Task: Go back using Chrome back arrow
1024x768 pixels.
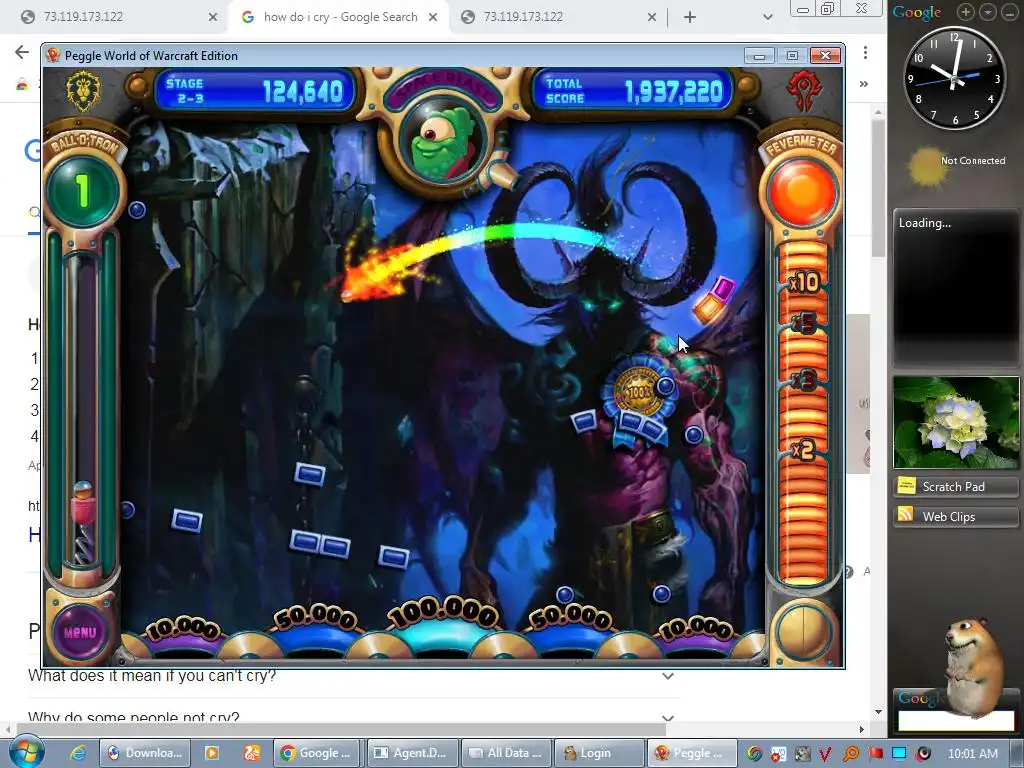Action: [x=22, y=52]
